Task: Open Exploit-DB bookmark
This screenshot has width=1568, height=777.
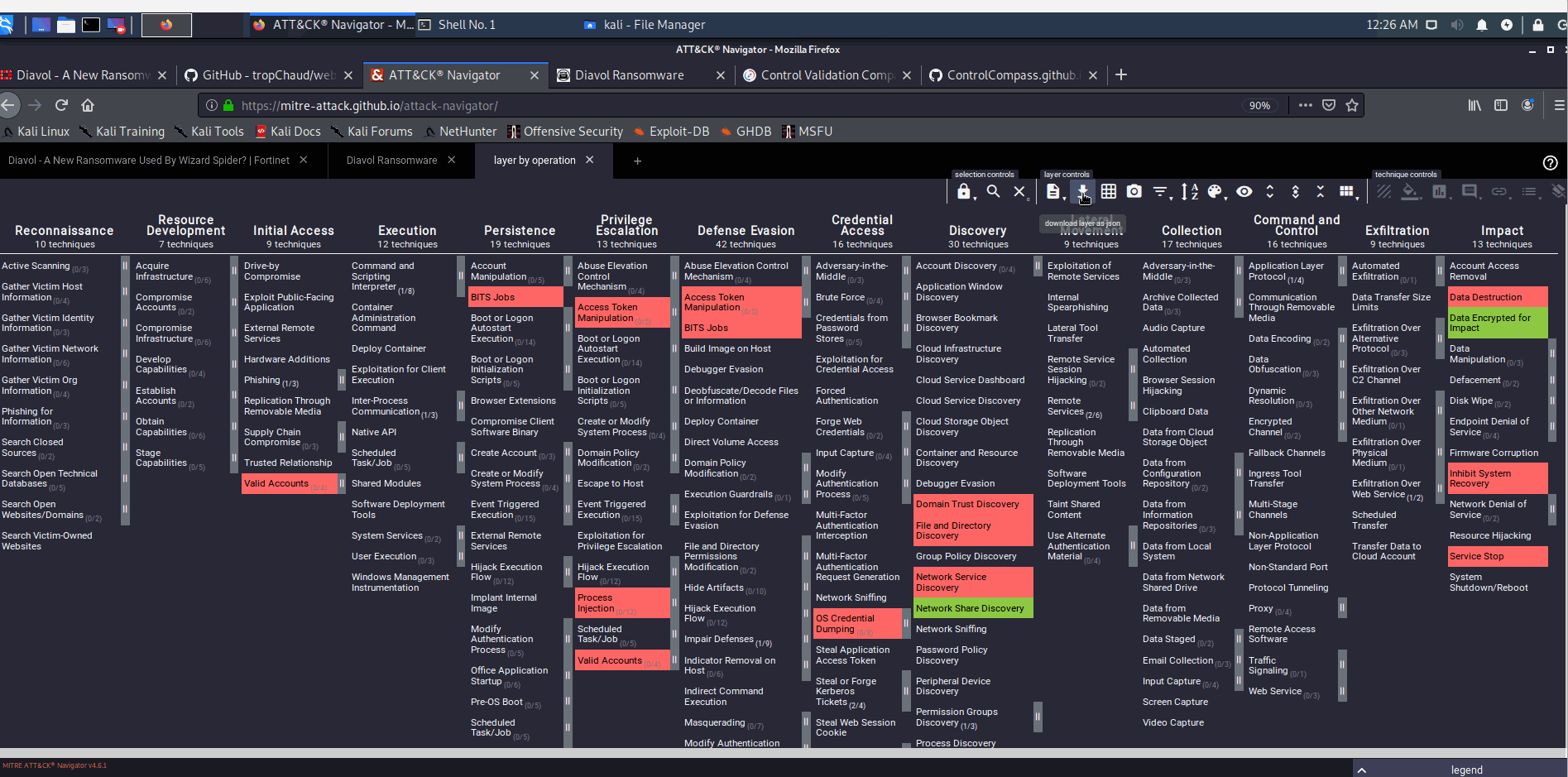Action: point(671,132)
